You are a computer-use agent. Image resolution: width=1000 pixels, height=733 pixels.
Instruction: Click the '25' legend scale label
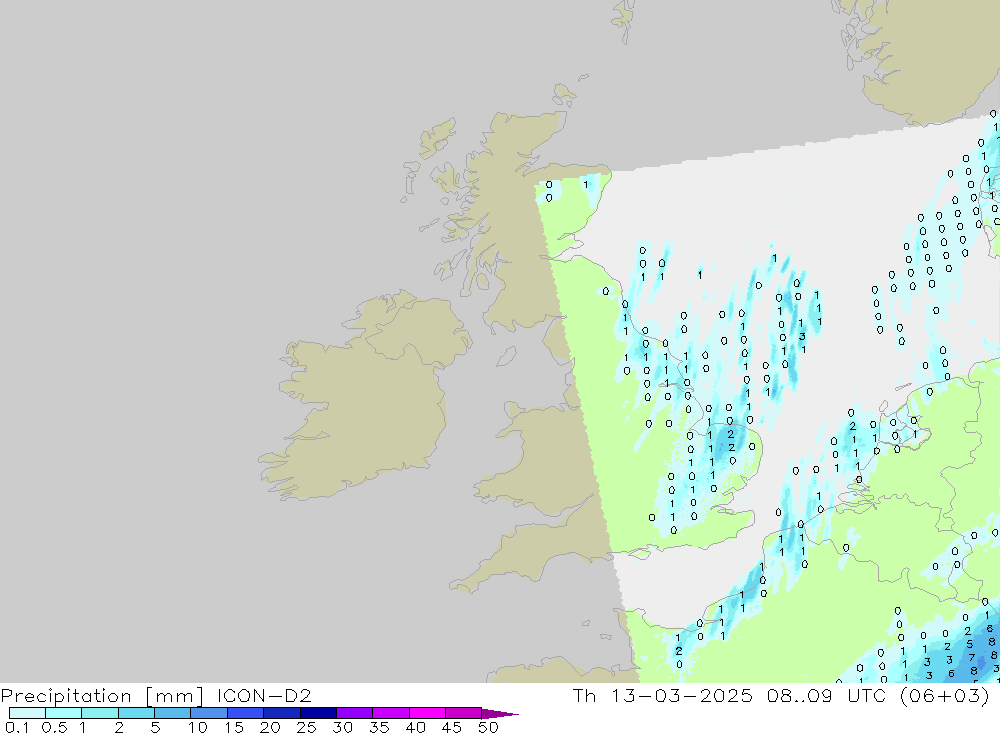306,727
